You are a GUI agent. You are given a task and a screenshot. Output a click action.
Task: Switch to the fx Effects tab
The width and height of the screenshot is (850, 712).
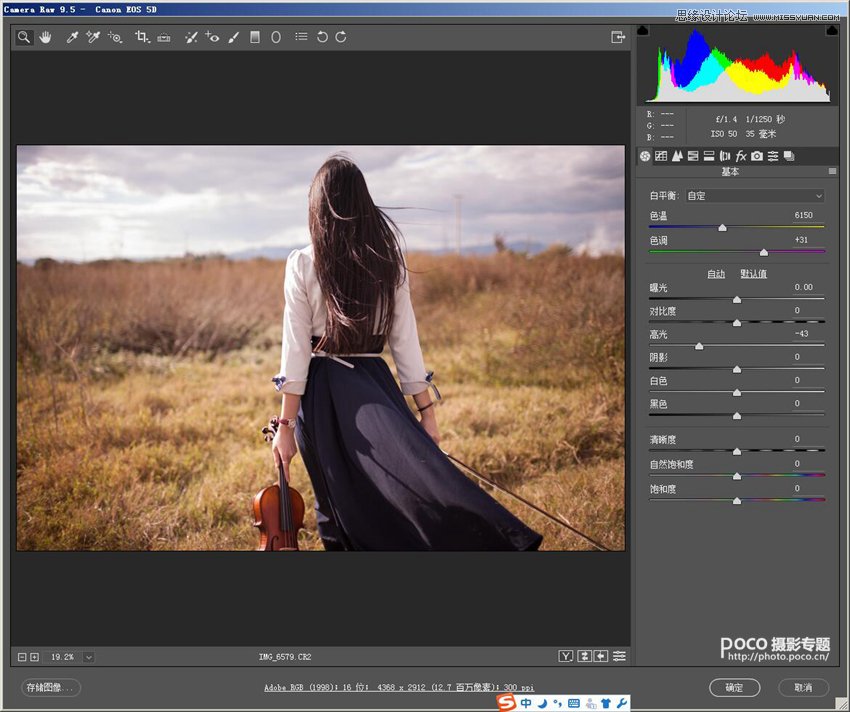click(x=741, y=156)
